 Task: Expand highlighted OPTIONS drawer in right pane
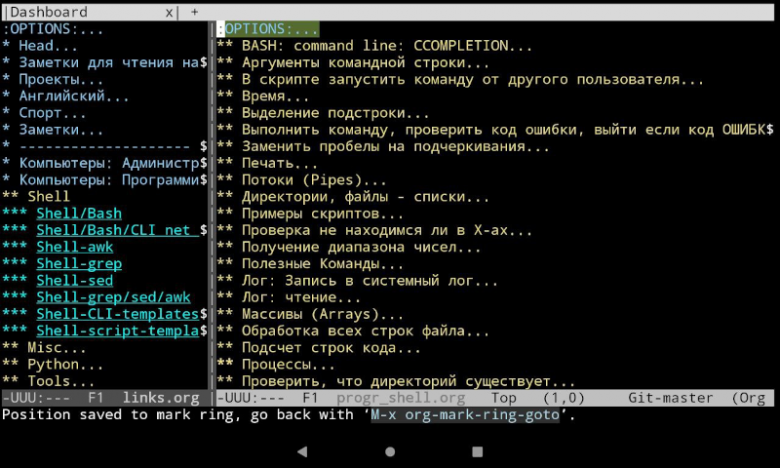click(268, 29)
